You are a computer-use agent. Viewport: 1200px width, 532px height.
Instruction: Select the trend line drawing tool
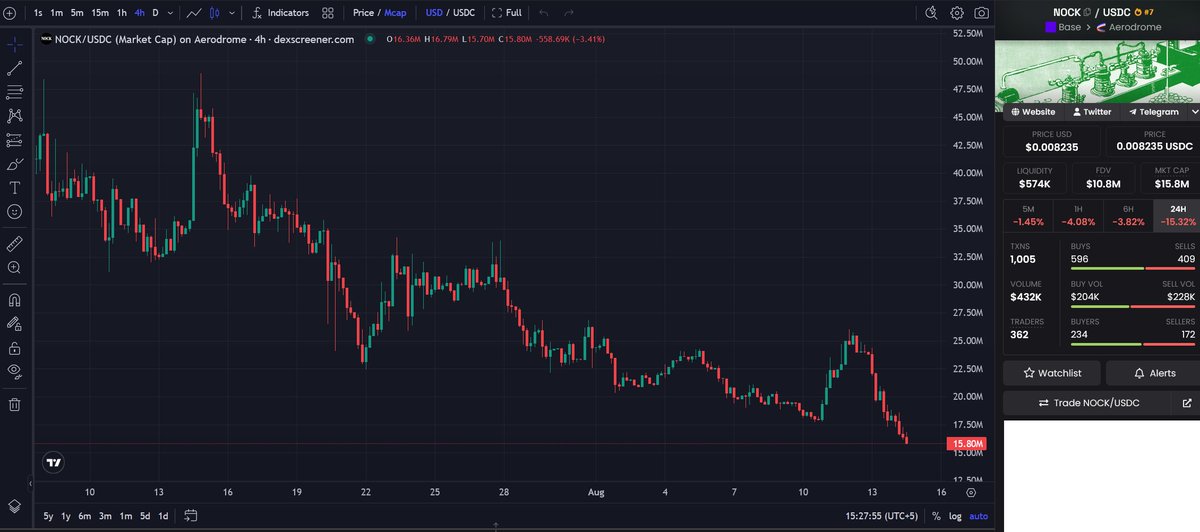(x=15, y=68)
